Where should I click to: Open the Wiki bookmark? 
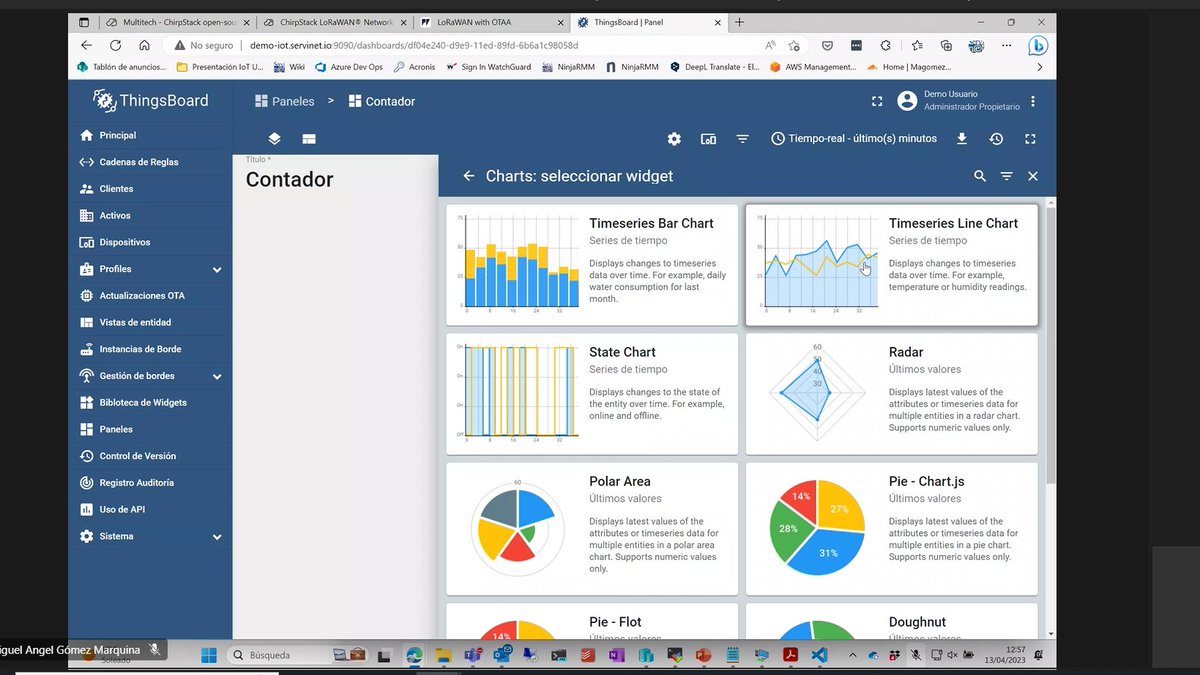coord(289,67)
